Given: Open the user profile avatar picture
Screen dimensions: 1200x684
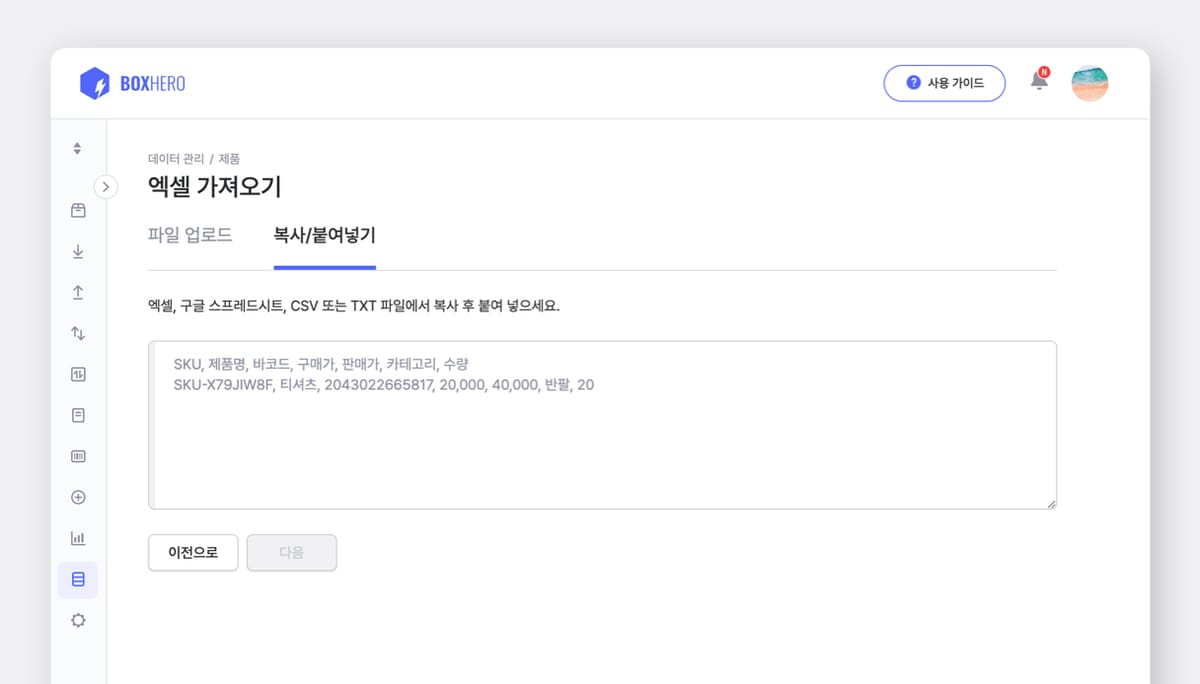Looking at the screenshot, I should click(x=1090, y=83).
